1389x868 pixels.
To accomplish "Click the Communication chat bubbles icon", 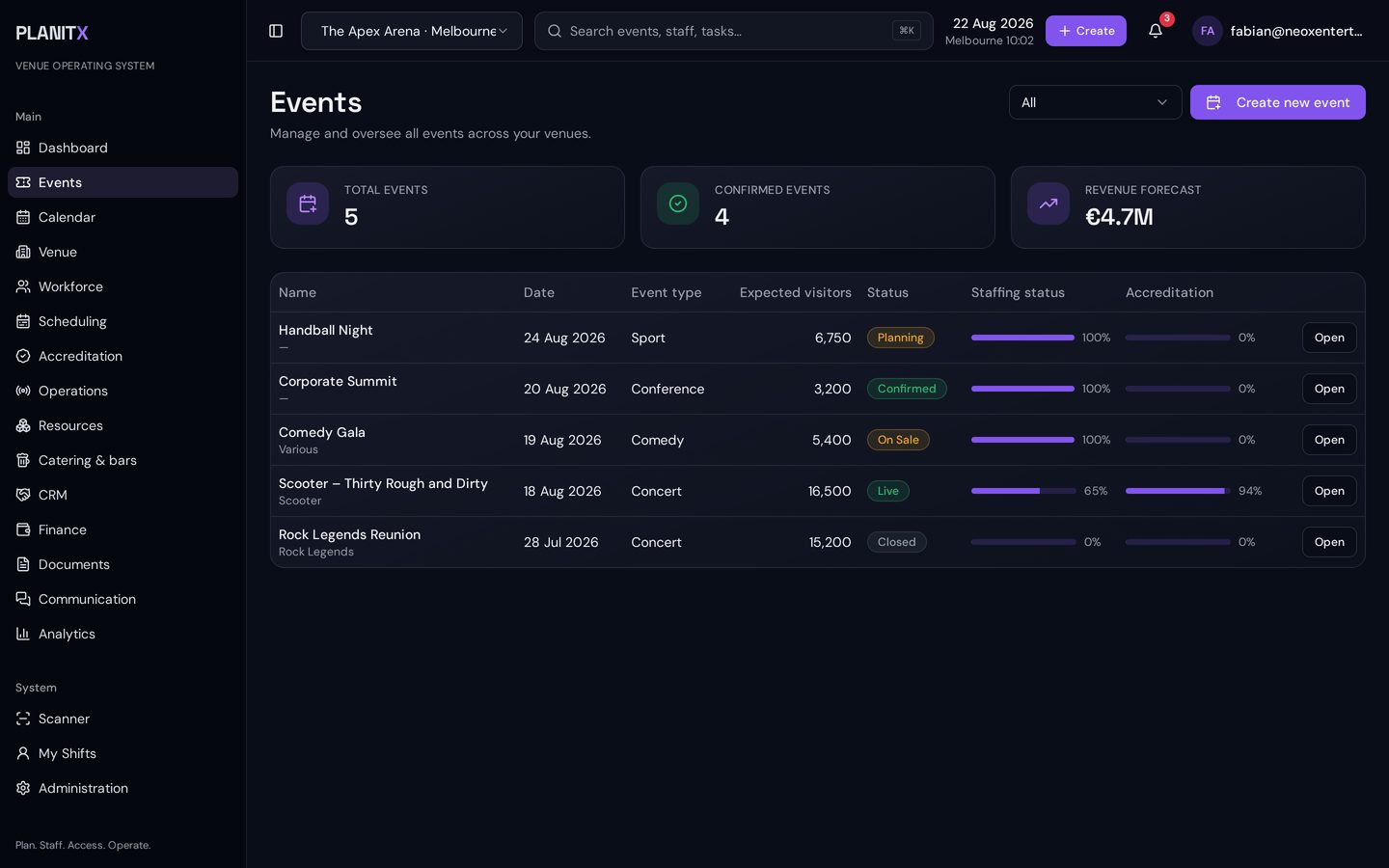I will (x=23, y=599).
